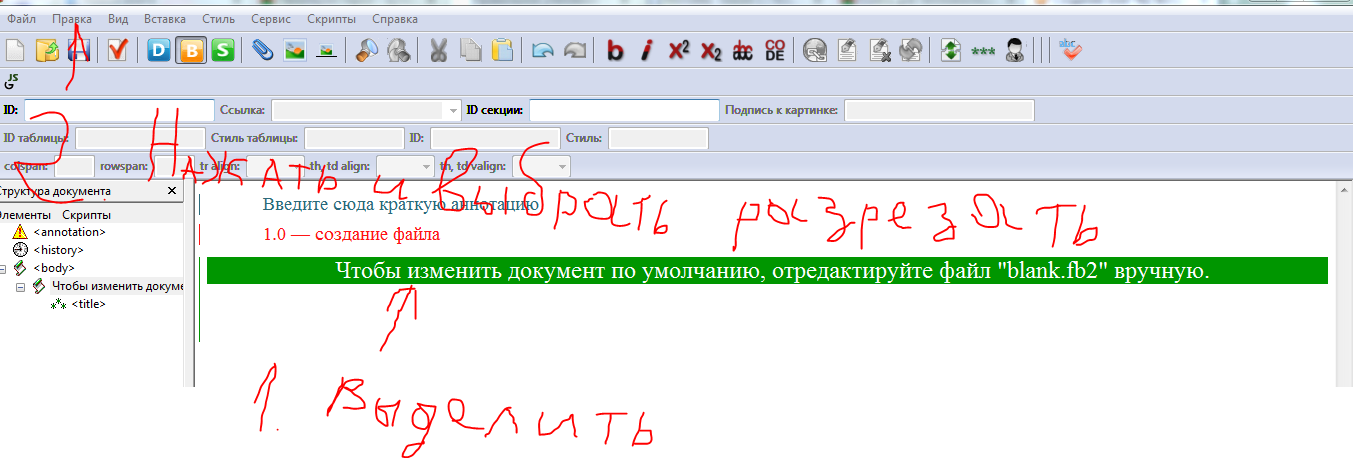The width and height of the screenshot is (1353, 458).
Task: Apply superscript formatting with X² icon
Action: point(679,50)
